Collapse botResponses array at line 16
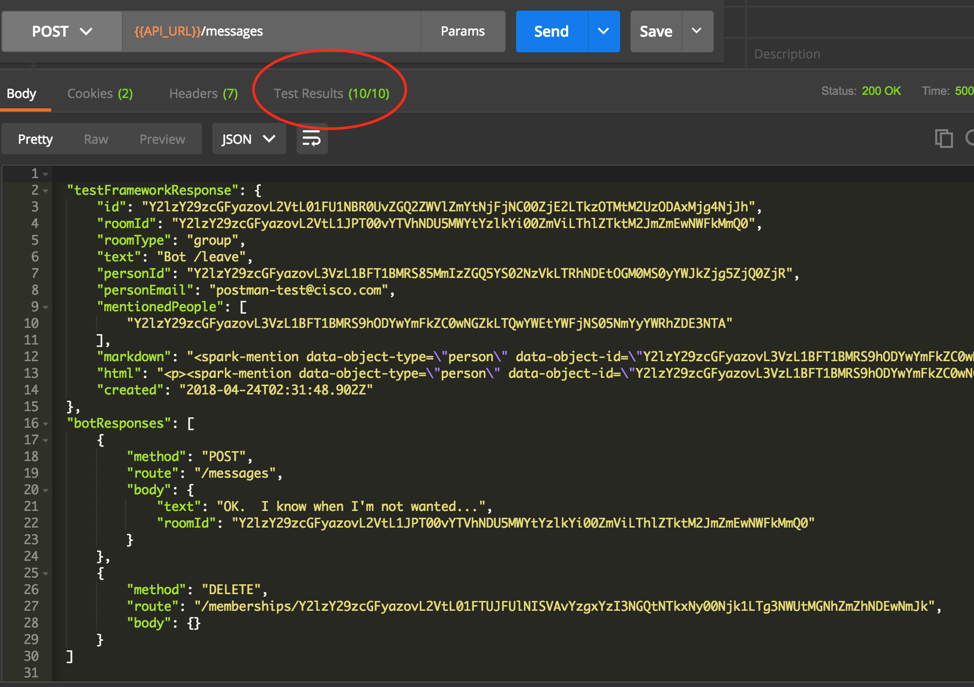Screen dimensions: 974x687 tap(45, 424)
